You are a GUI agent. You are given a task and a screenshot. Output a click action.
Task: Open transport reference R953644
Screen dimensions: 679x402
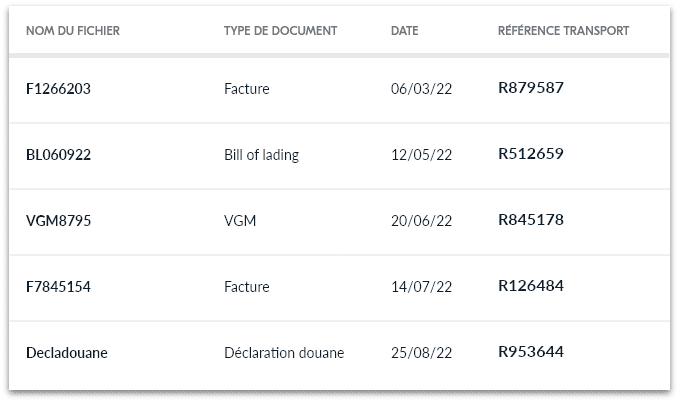coord(531,352)
